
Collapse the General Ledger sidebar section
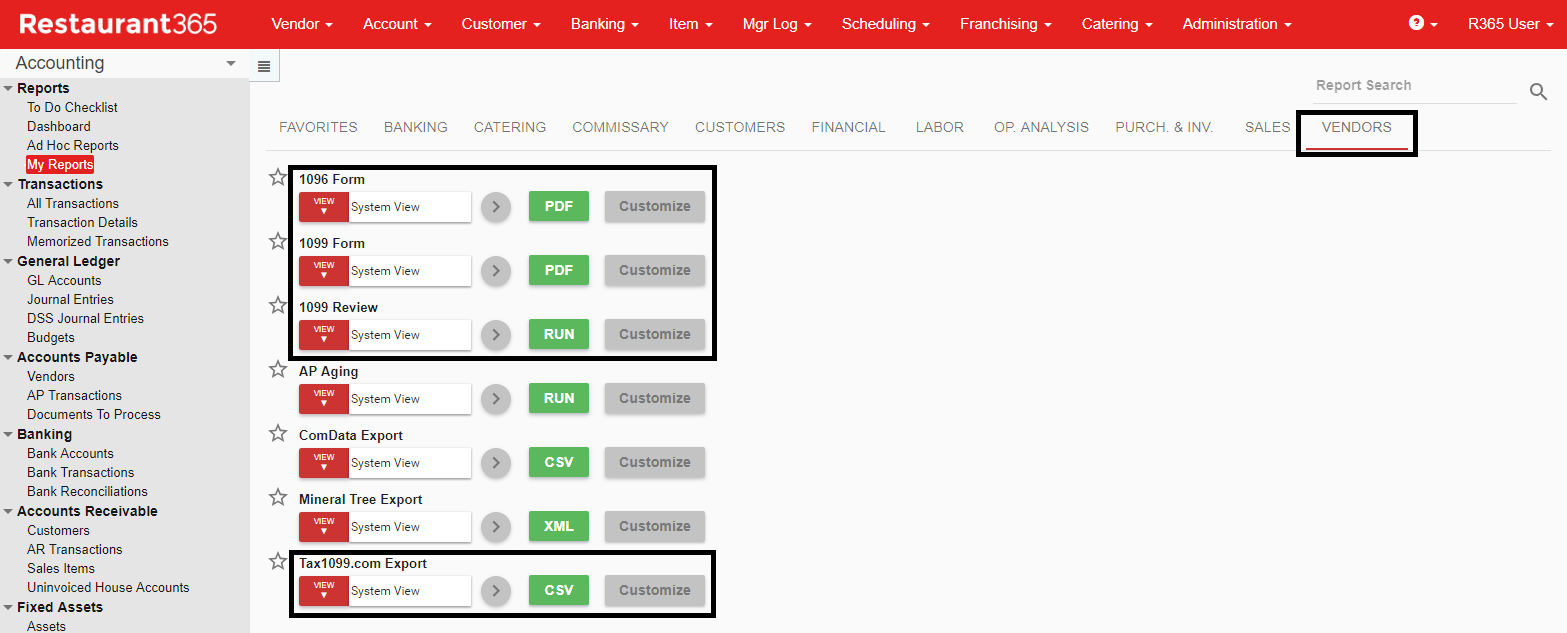click(8, 261)
